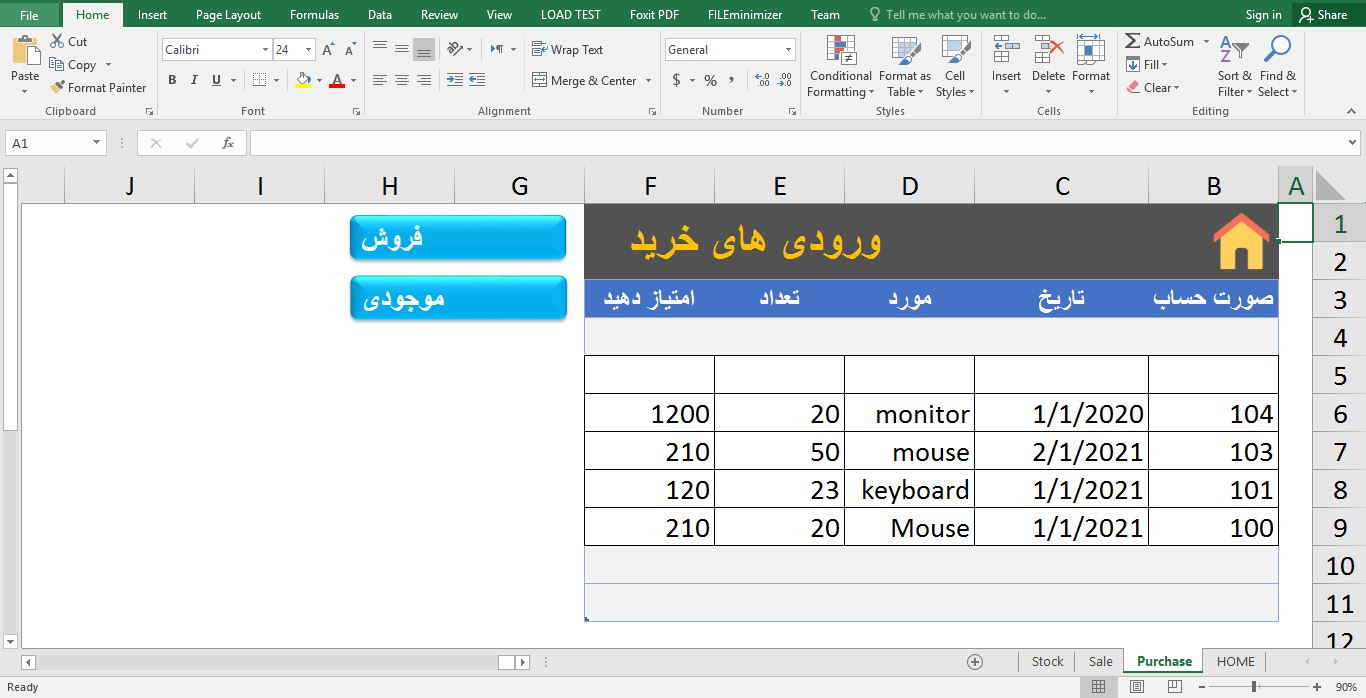Align text to middle vertically
This screenshot has width=1366, height=698.
point(401,49)
